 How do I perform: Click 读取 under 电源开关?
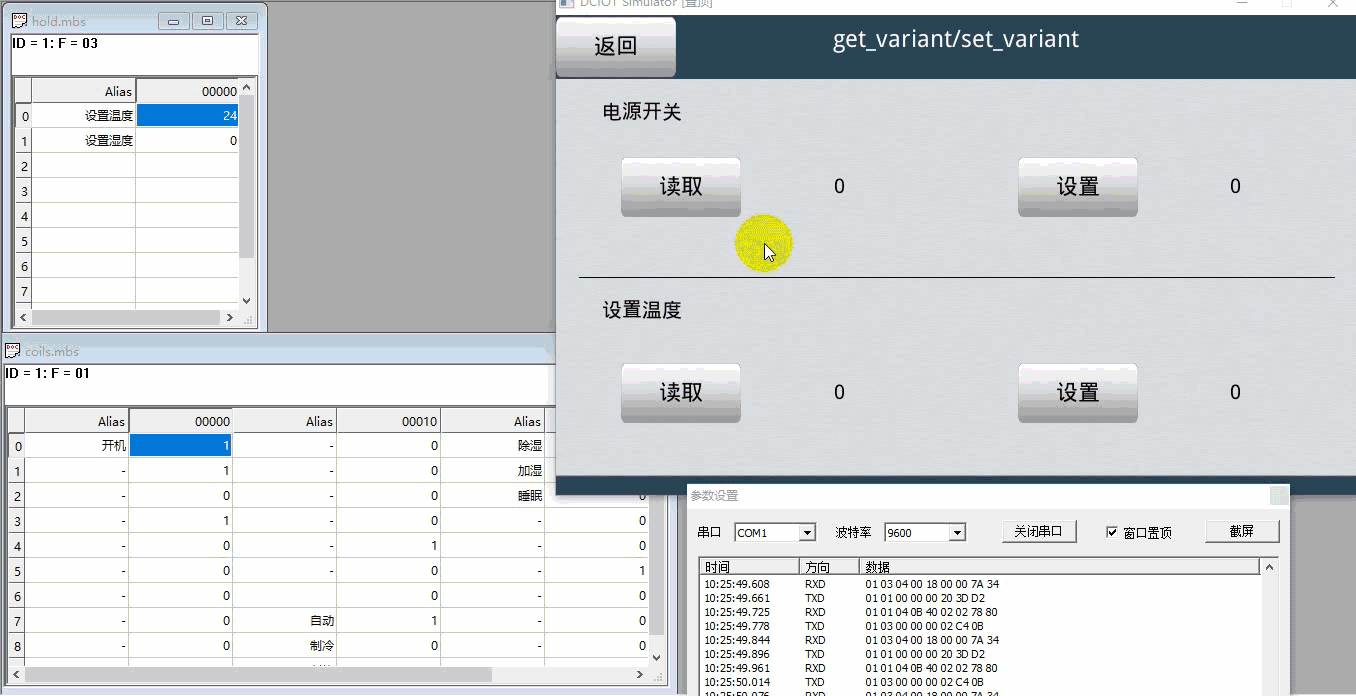pos(681,186)
